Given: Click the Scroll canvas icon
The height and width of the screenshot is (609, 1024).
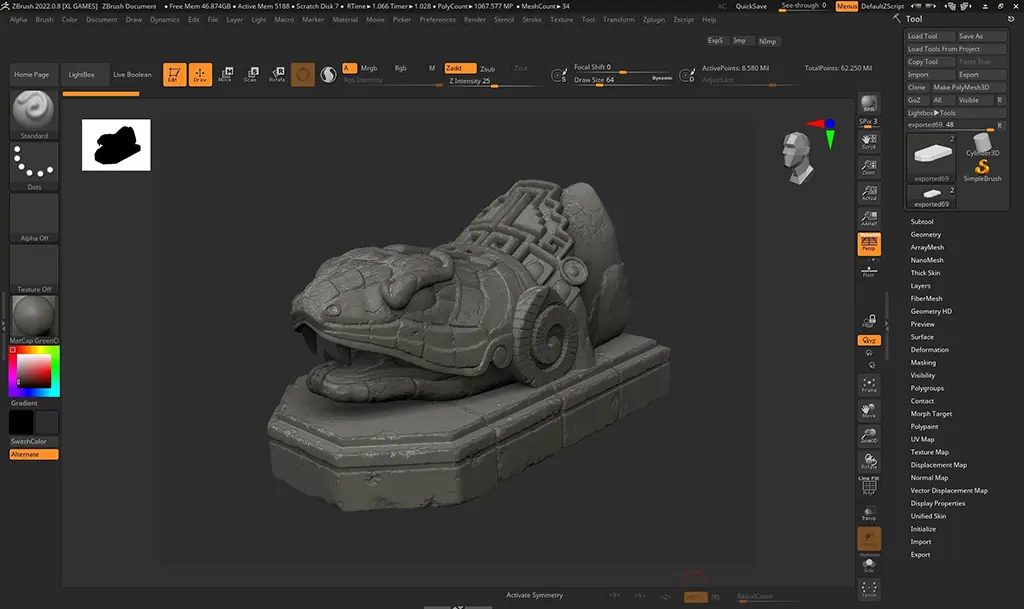Looking at the screenshot, I should (869, 141).
